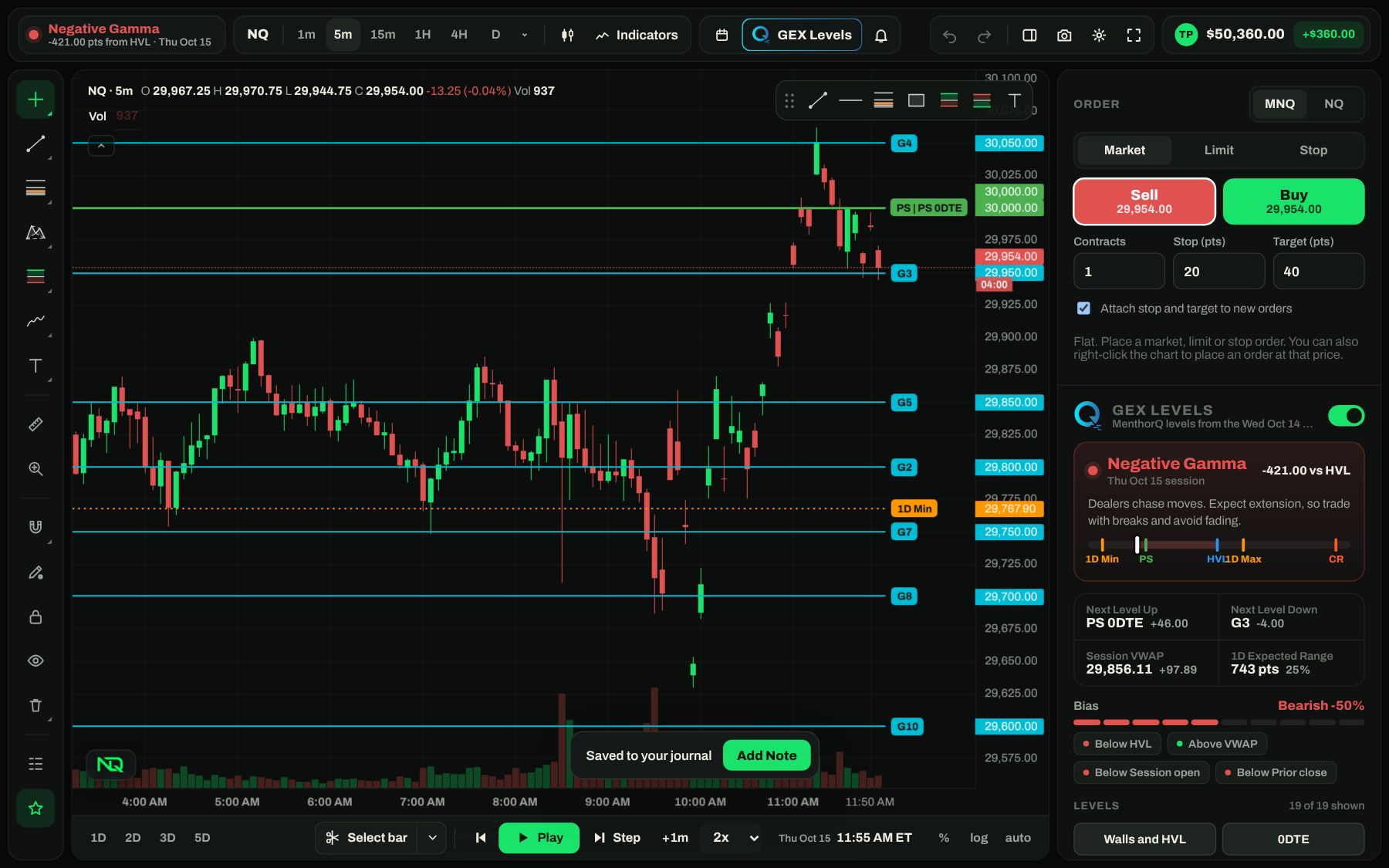Switch to the Stop order tab
The image size is (1389, 868).
(x=1313, y=150)
